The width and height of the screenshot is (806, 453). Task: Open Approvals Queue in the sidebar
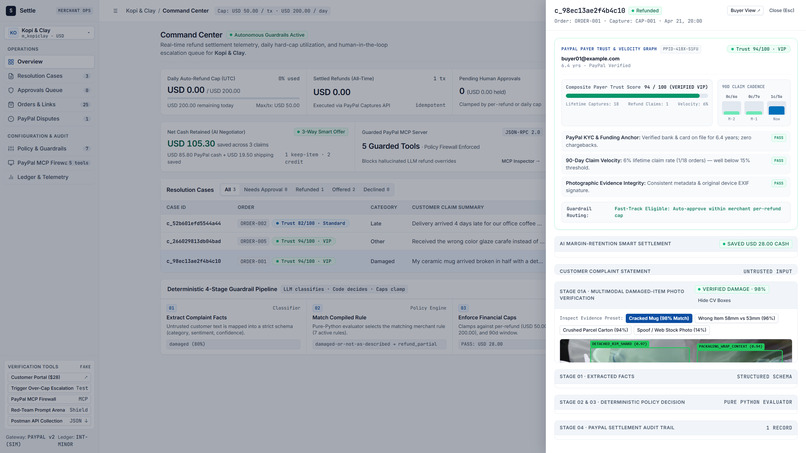pos(49,90)
